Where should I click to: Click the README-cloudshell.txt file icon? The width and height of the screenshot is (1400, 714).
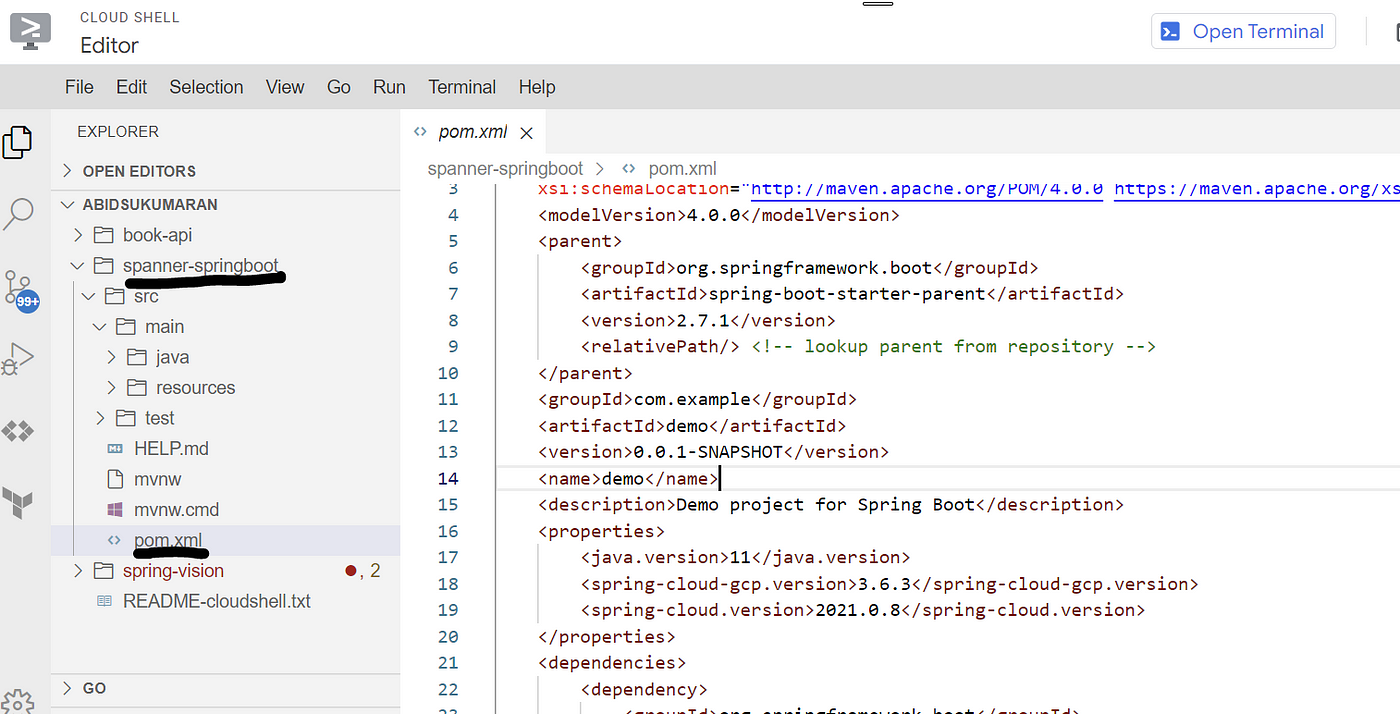click(x=104, y=601)
